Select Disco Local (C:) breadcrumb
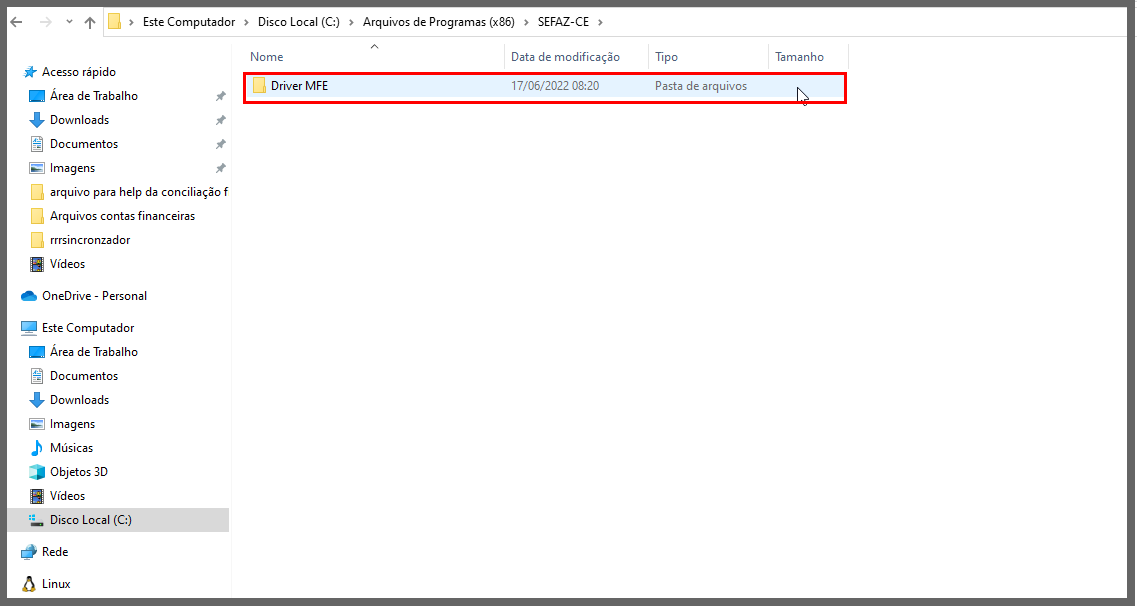Screen dimensions: 1137x606 point(299,22)
